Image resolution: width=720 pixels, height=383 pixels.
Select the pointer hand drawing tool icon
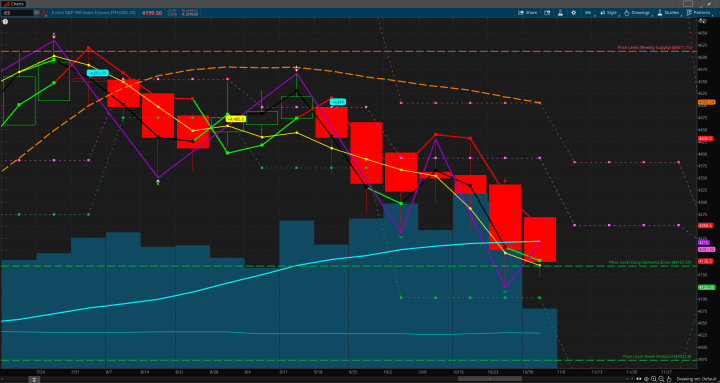click(669, 379)
